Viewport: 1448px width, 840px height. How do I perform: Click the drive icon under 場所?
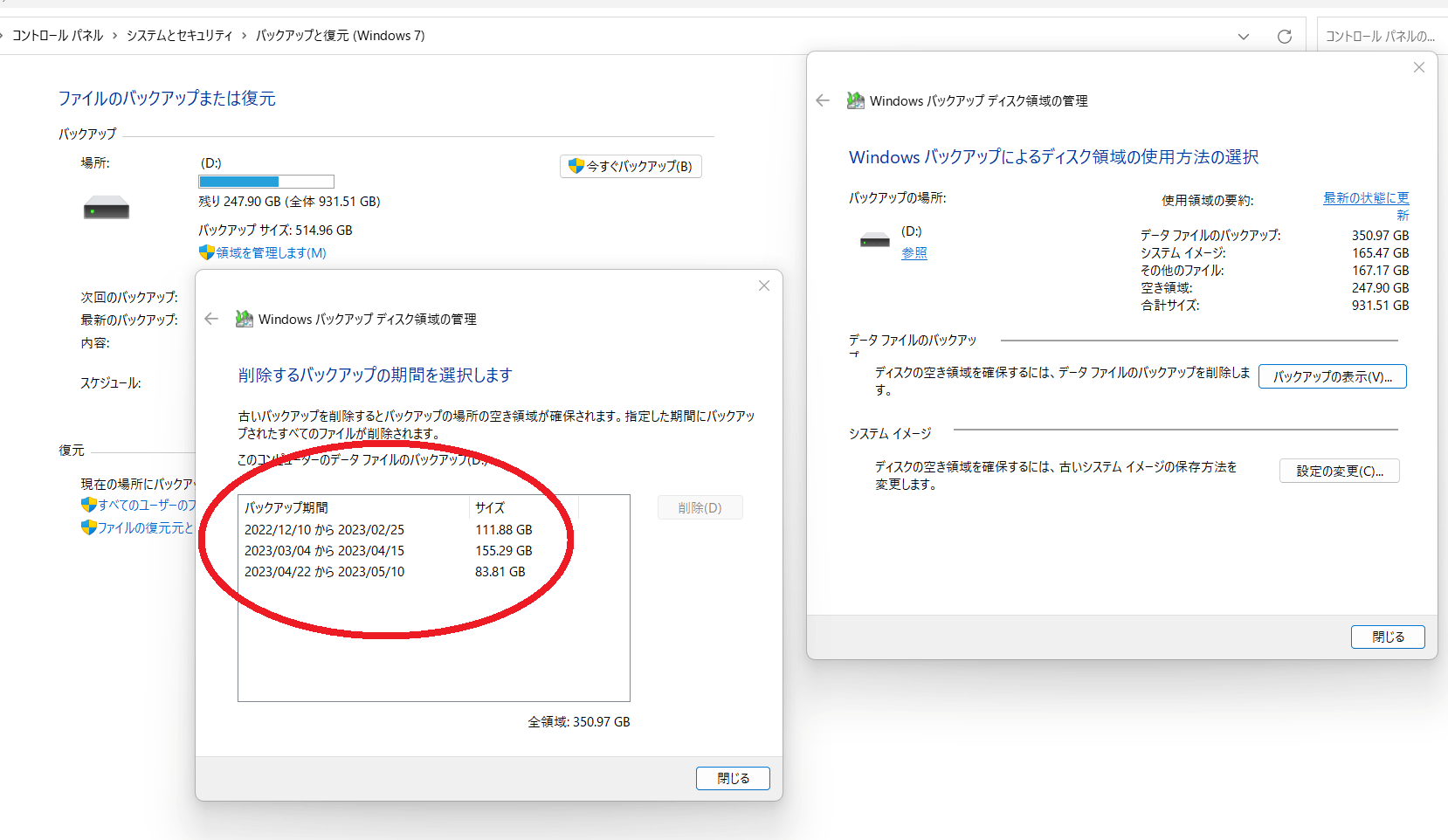pos(106,207)
